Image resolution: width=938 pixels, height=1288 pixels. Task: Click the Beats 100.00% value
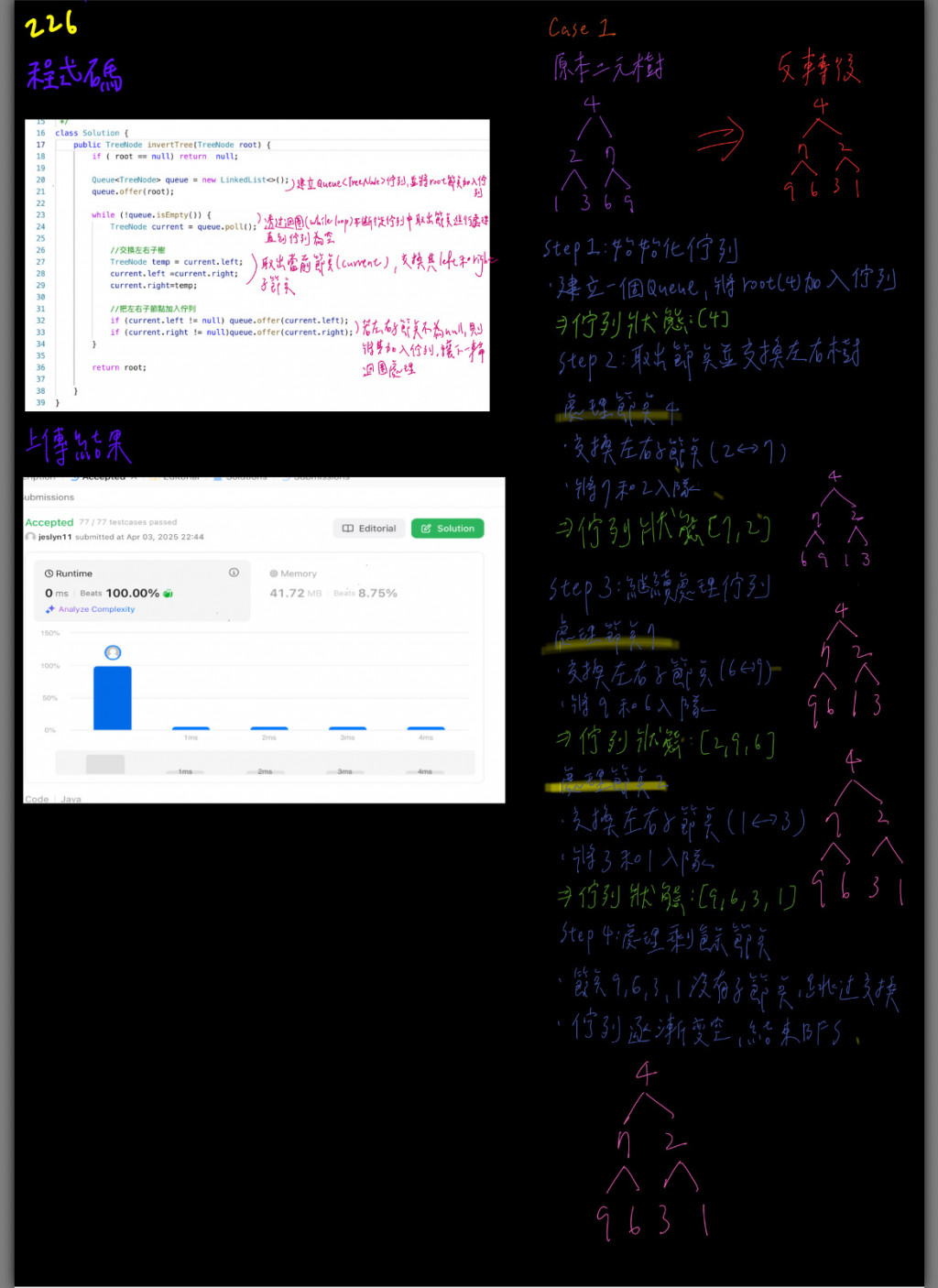tap(120, 594)
